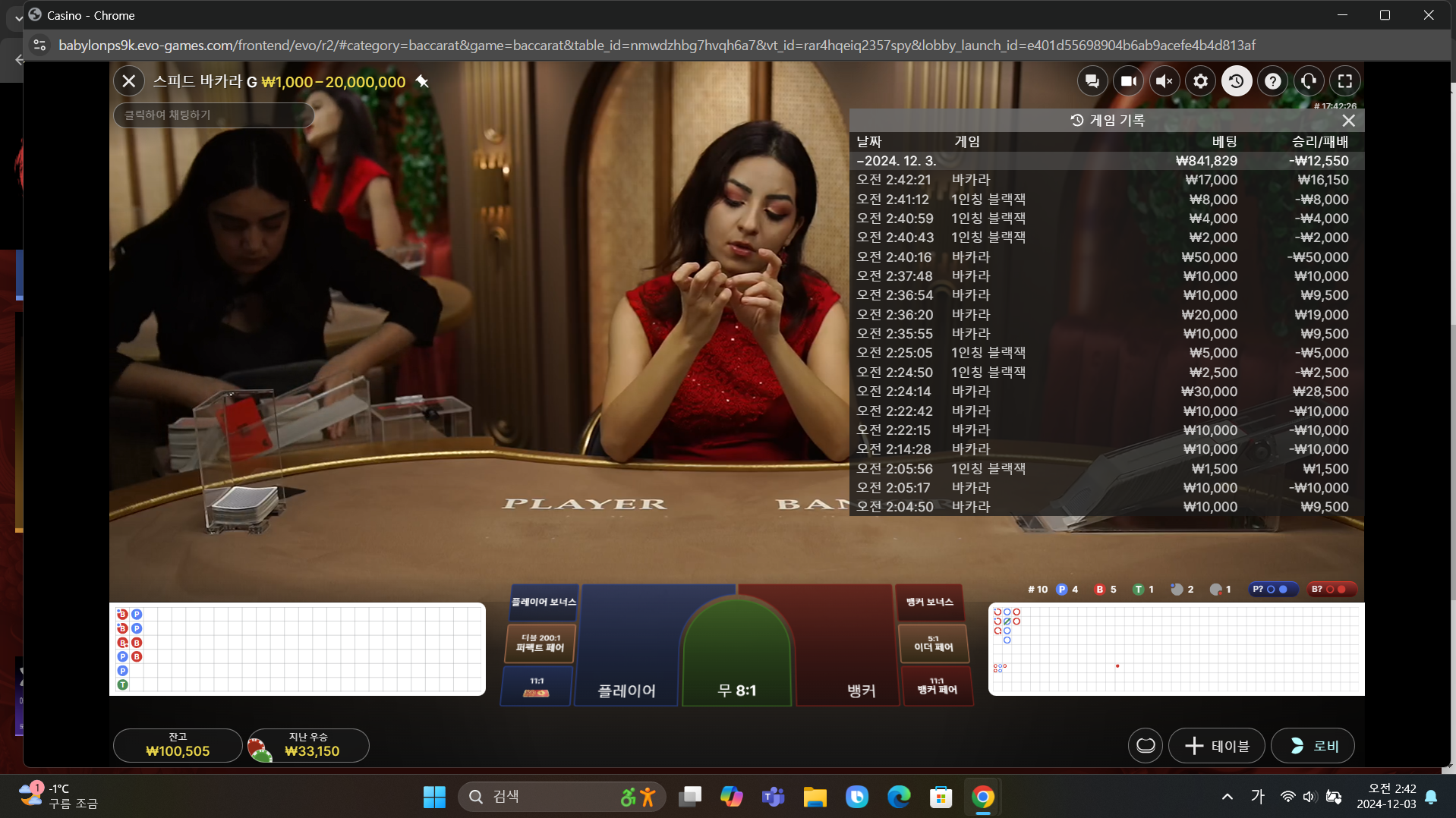This screenshot has height=818, width=1456.
Task: Click the chip stack icon beside 지난 우승
Action: (x=260, y=749)
